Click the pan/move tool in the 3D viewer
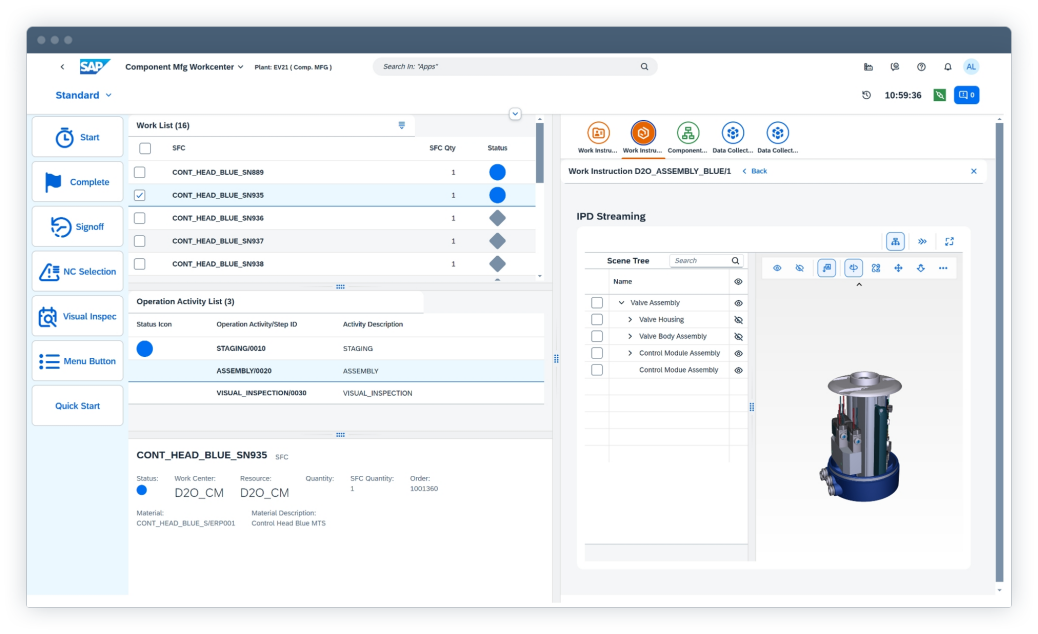This screenshot has width=1038, height=634. (x=900, y=267)
